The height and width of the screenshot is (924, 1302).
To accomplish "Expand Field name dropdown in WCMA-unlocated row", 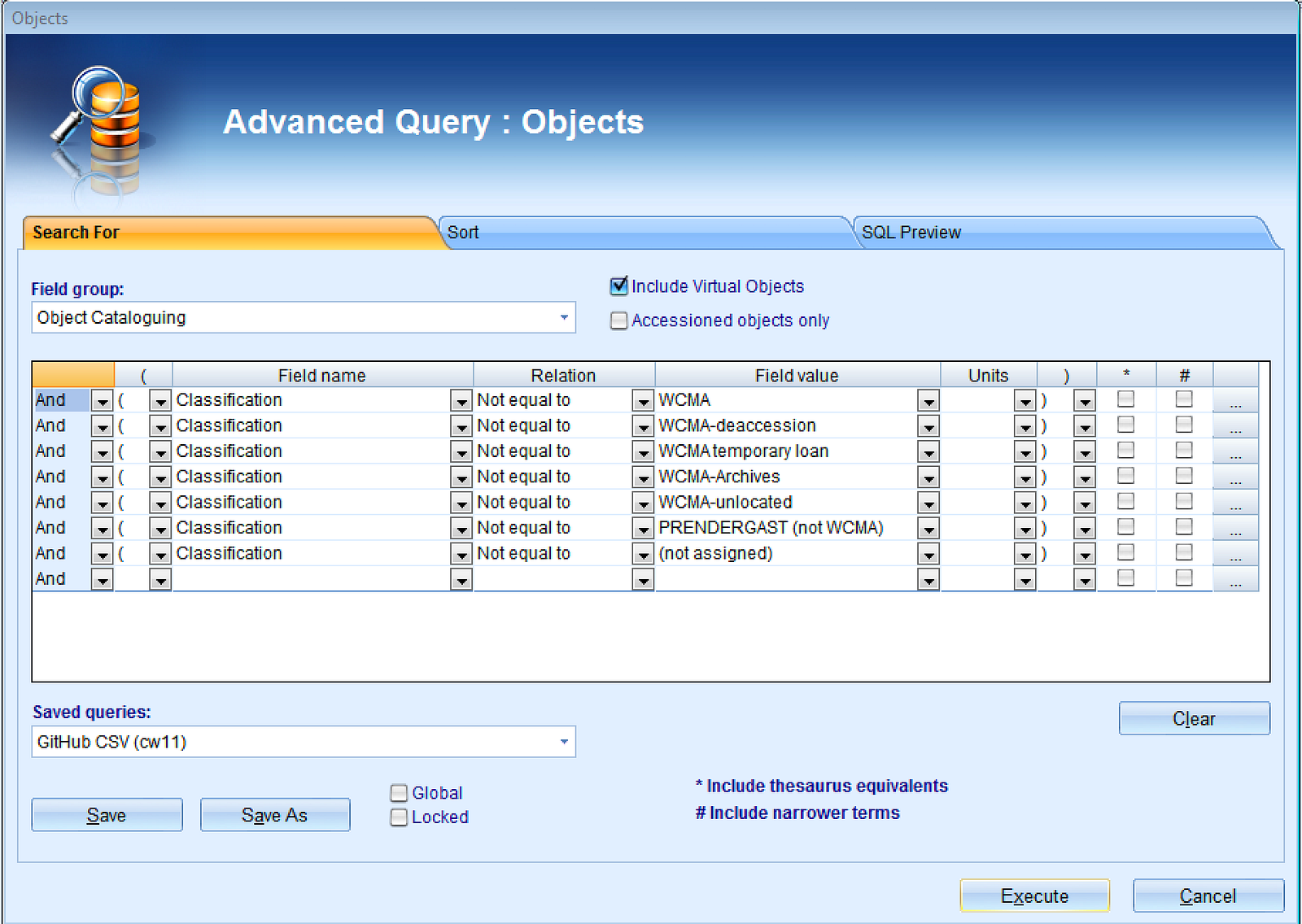I will coord(461,503).
